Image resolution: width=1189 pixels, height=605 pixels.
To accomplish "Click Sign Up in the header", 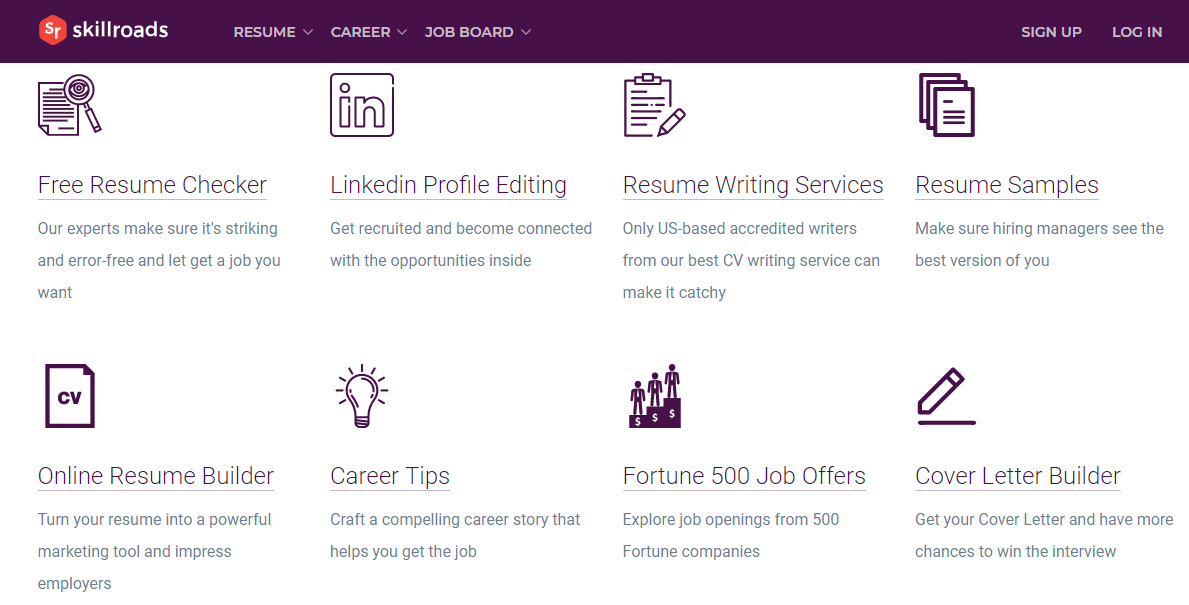I will point(1051,32).
